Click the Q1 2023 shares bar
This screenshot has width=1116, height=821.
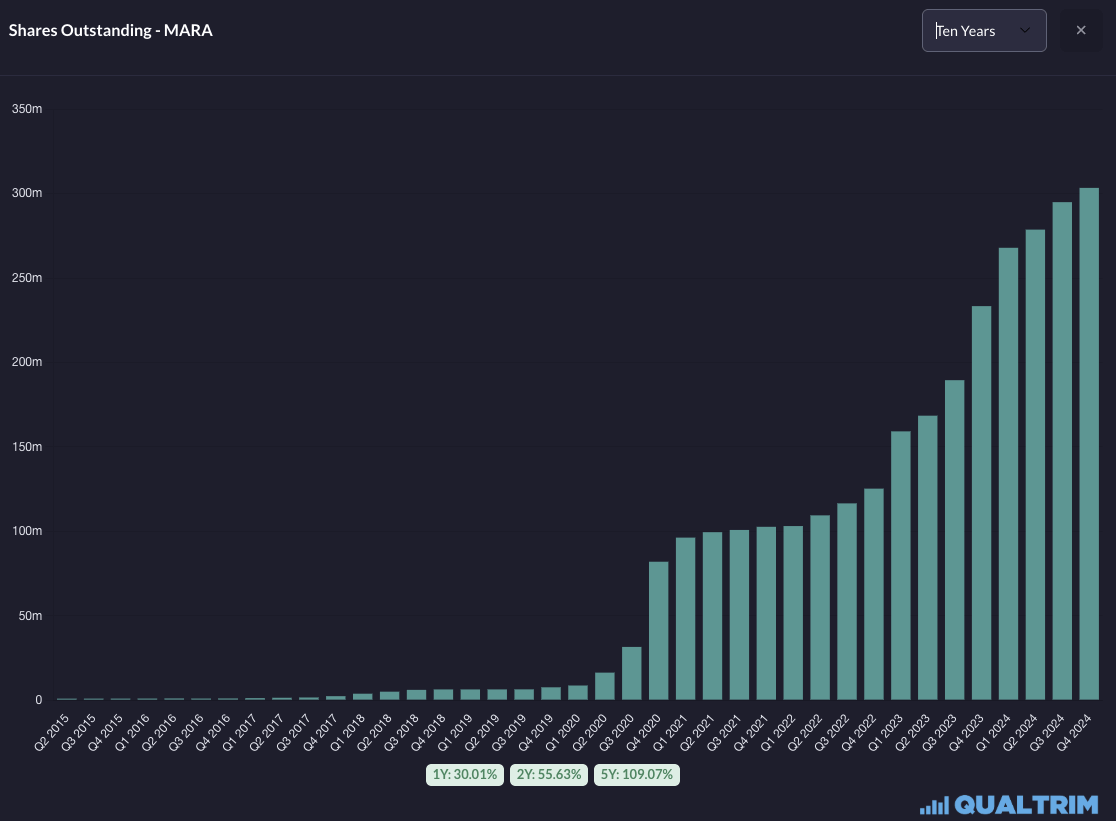pyautogui.click(x=901, y=565)
